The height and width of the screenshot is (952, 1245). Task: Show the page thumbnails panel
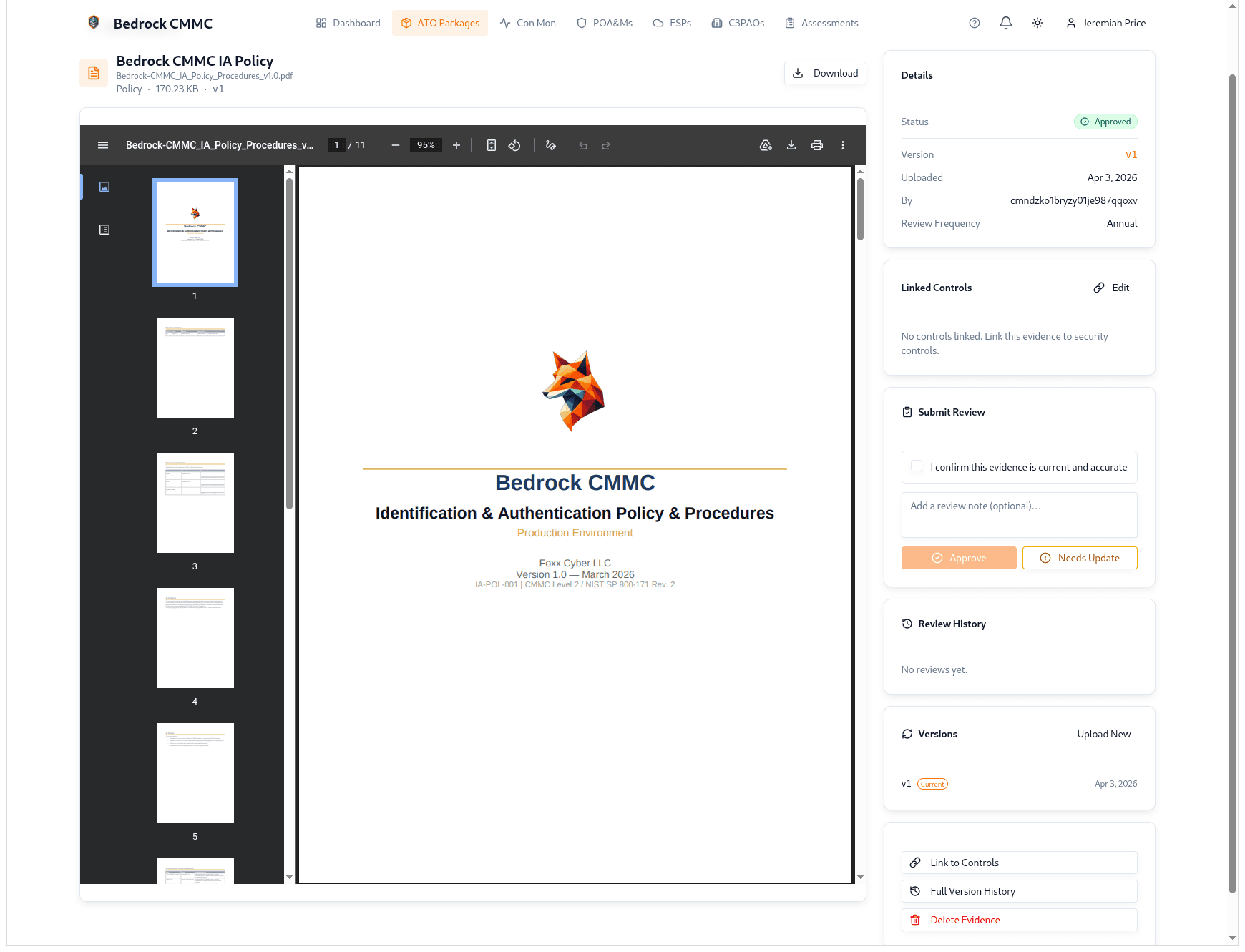click(104, 187)
